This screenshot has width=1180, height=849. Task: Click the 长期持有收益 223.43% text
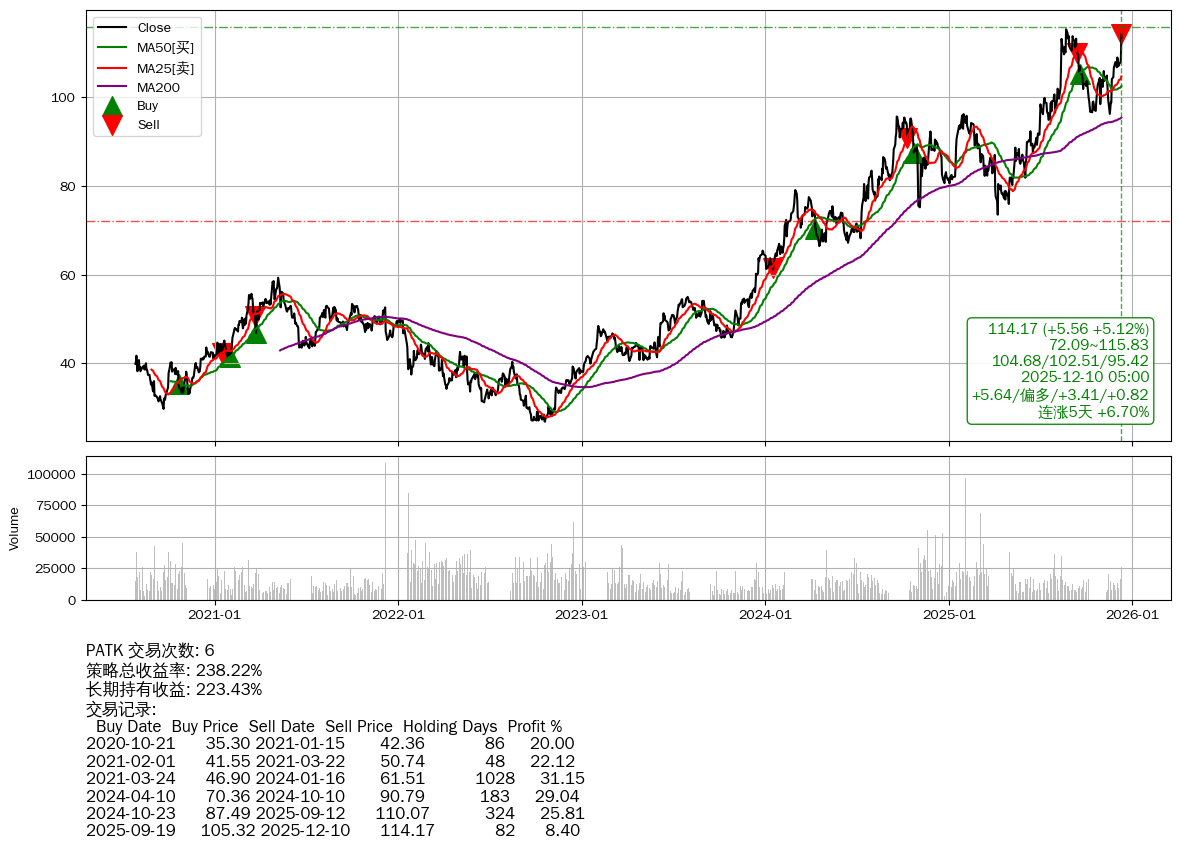tap(174, 689)
